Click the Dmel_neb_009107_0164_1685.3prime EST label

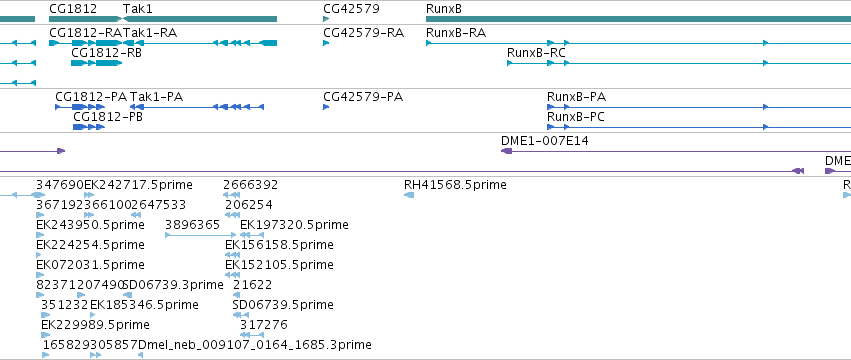click(255, 345)
